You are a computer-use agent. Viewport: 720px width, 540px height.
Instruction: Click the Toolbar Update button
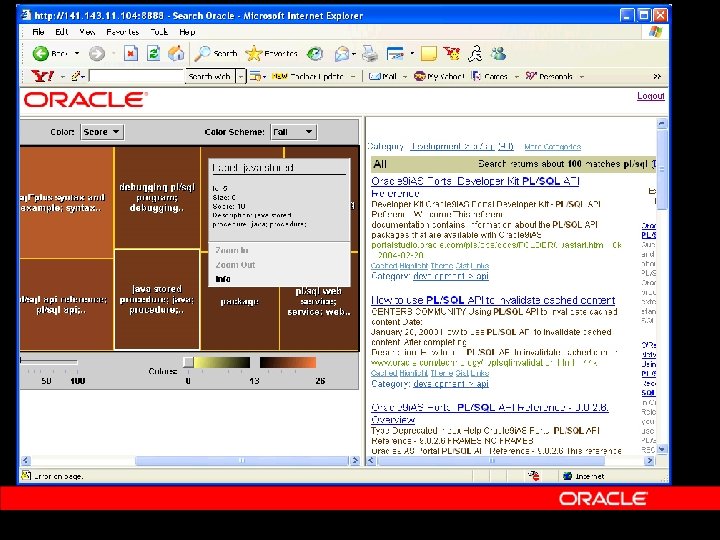308,76
